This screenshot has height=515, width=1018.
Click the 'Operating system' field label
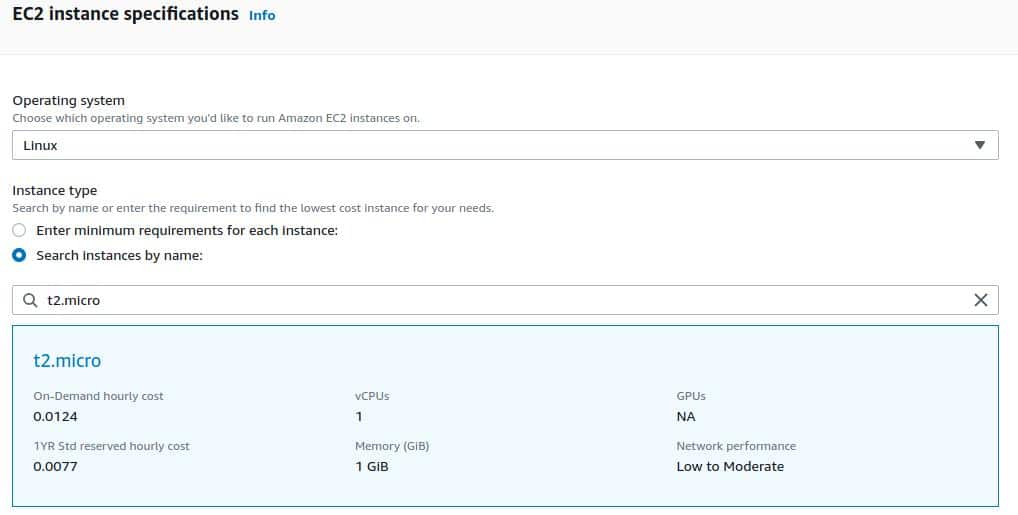pyautogui.click(x=69, y=101)
